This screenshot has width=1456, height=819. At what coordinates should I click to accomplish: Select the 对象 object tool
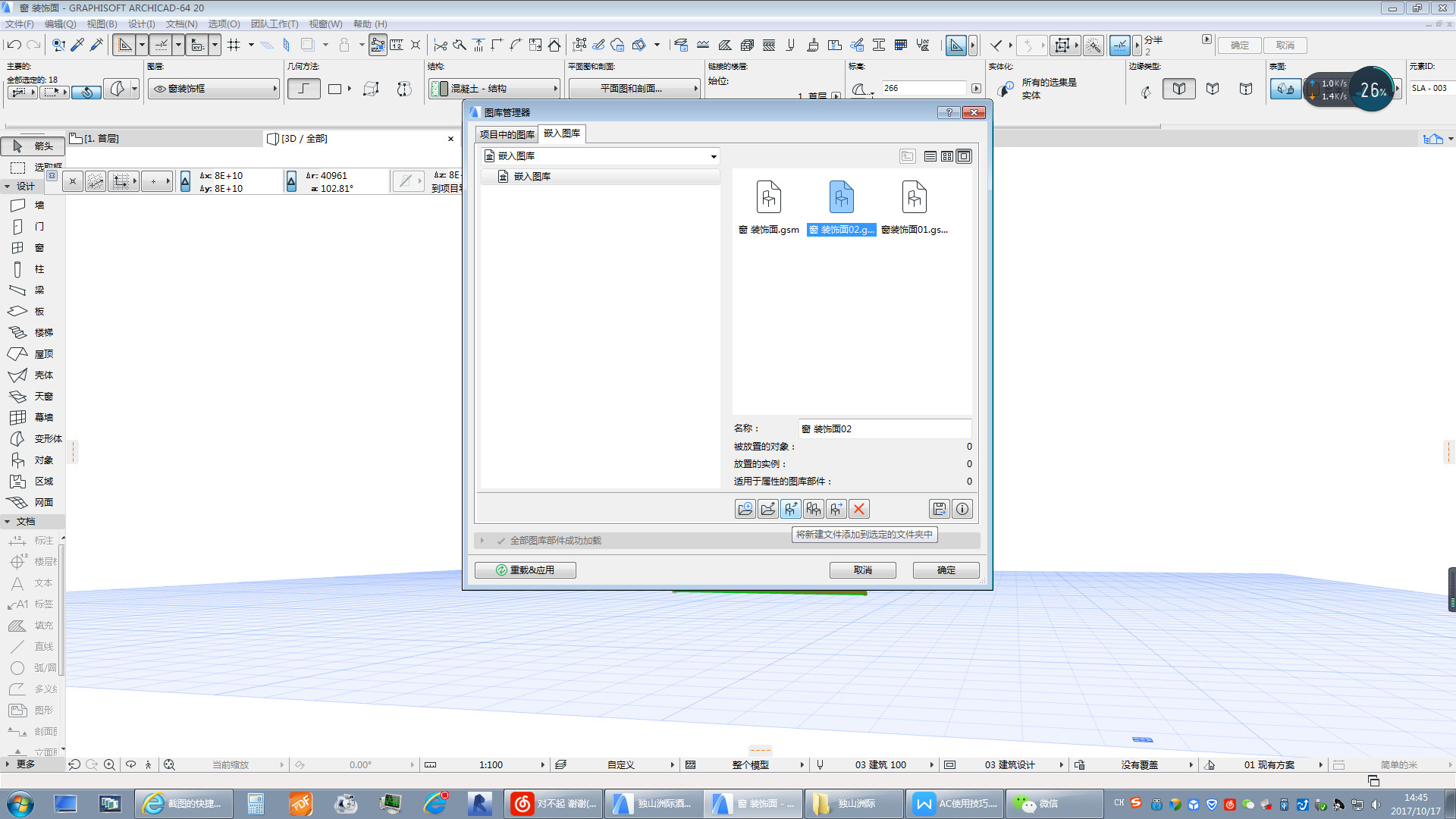(33, 460)
